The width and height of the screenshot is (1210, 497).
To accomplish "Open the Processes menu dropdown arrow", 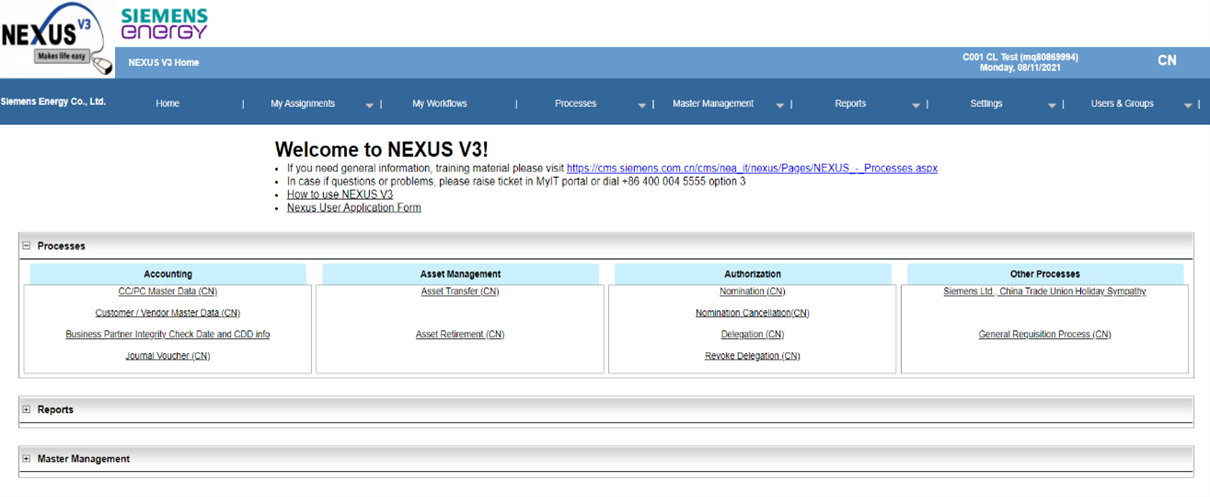I will tap(642, 105).
